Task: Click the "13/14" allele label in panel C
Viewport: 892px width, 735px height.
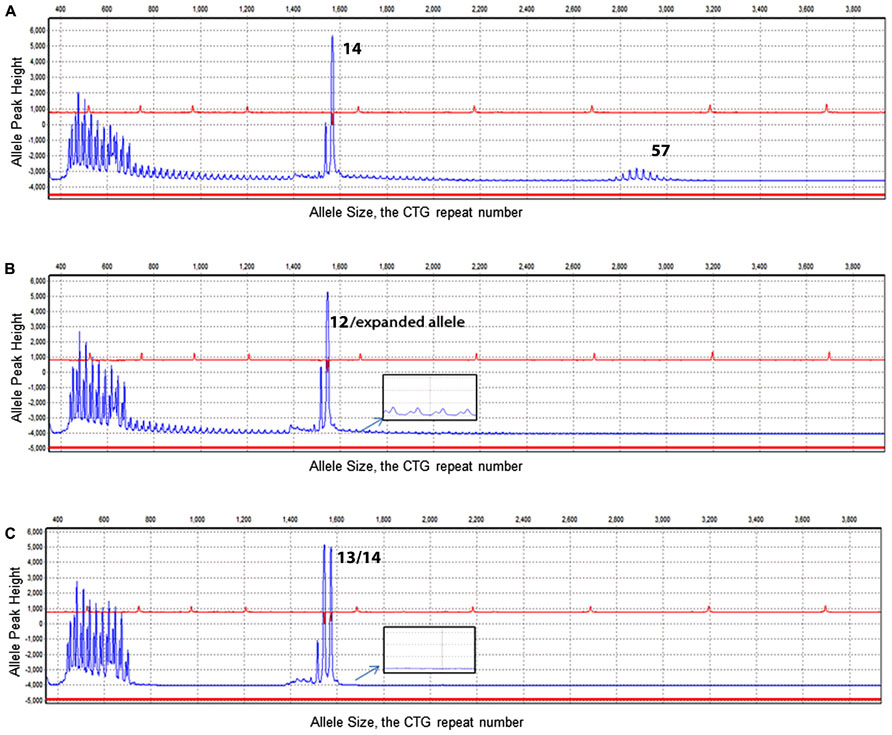Action: [x=359, y=558]
